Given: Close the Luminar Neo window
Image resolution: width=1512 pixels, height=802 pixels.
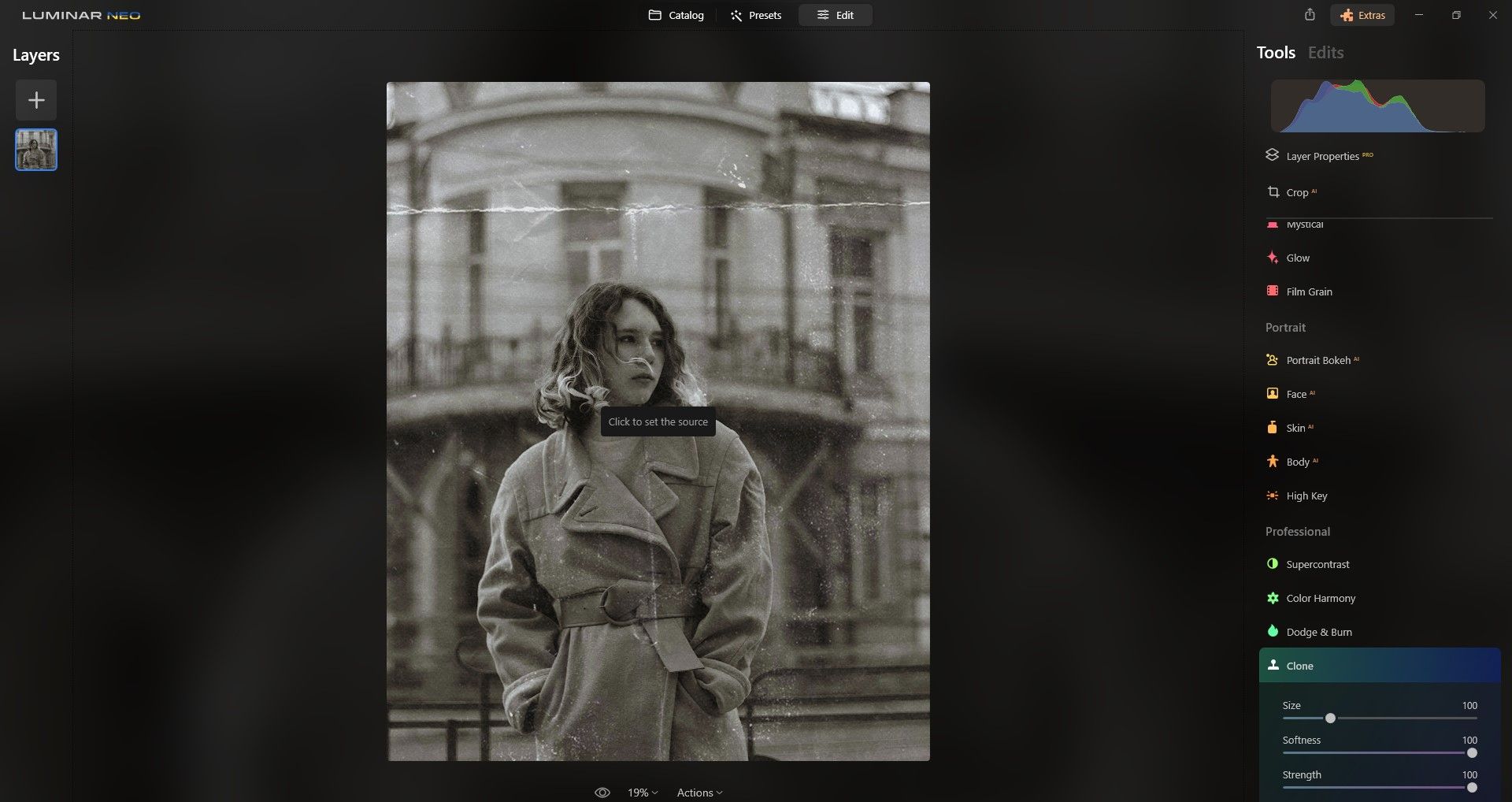Looking at the screenshot, I should [1492, 15].
